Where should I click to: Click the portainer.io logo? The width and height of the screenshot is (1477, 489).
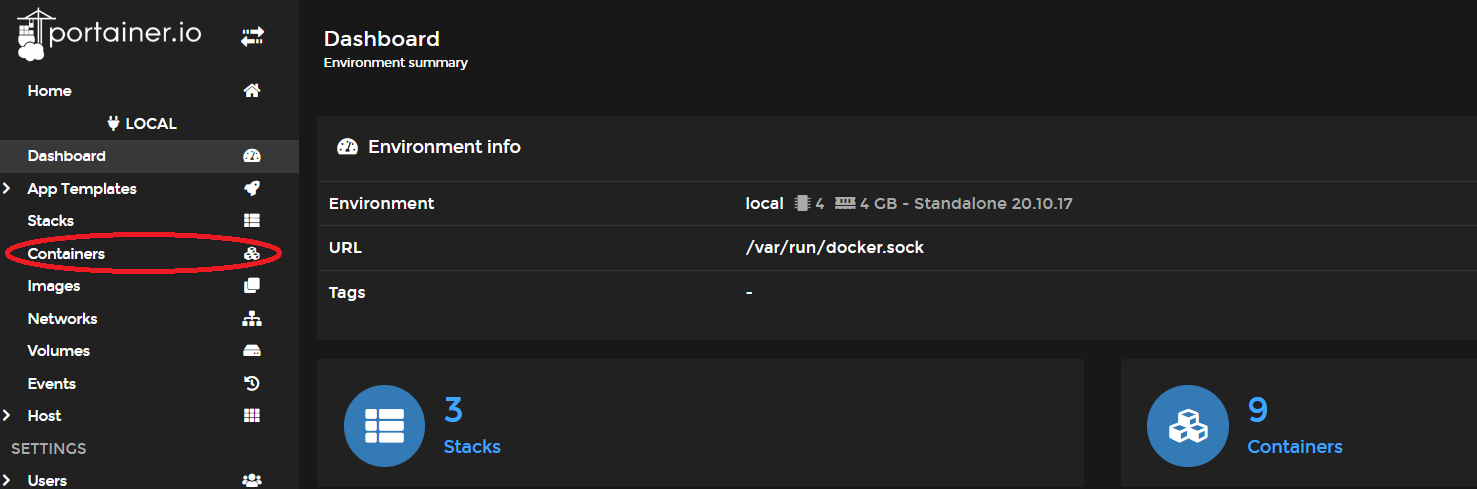point(109,35)
